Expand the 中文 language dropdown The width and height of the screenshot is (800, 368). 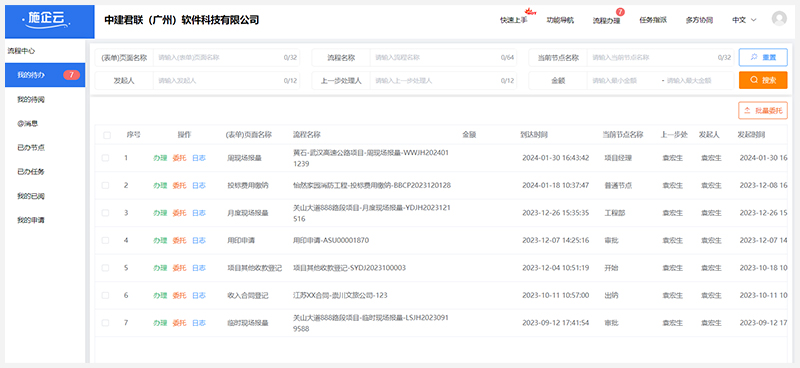pos(744,20)
